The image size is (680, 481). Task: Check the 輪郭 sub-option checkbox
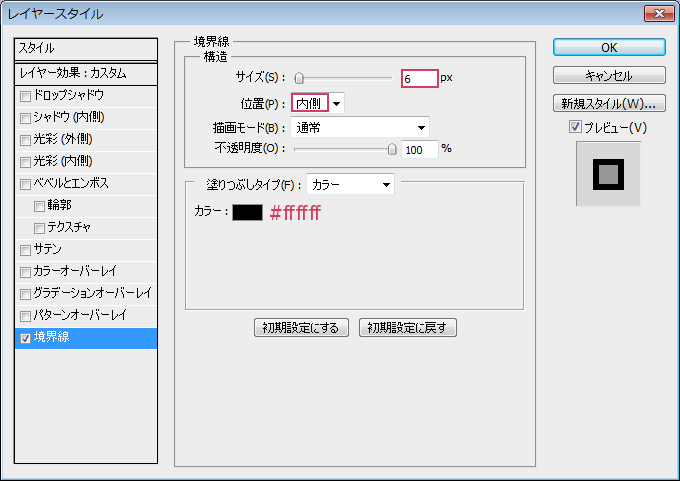[39, 206]
